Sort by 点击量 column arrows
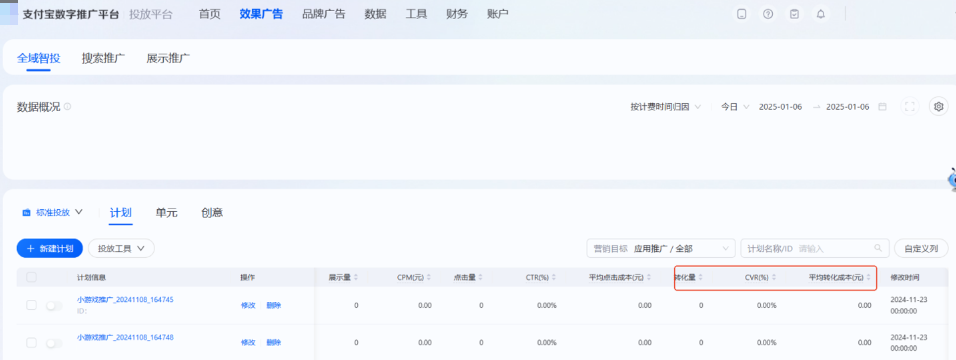This screenshot has width=956, height=360. [480, 278]
